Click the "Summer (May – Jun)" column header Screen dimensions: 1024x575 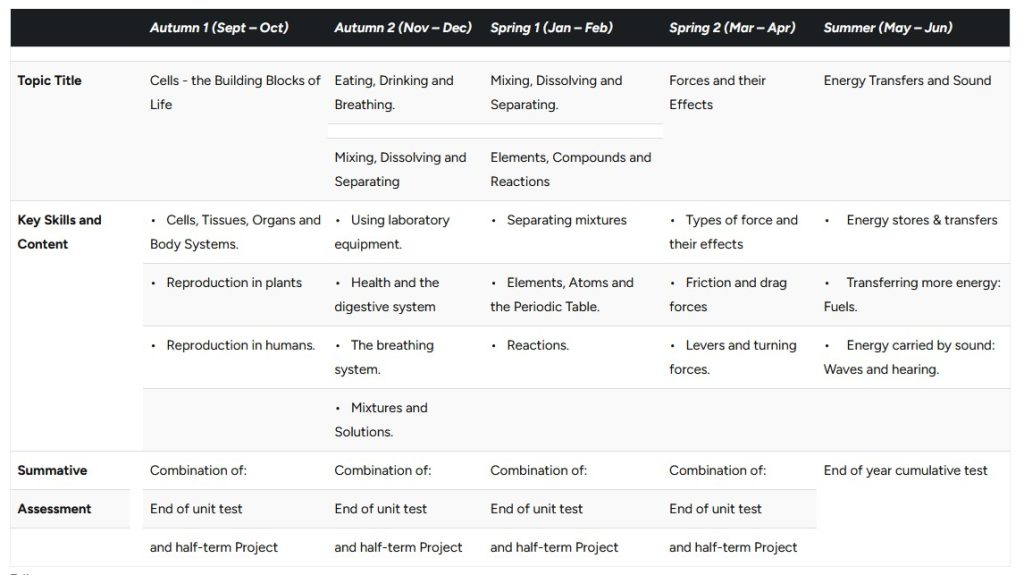pos(887,28)
